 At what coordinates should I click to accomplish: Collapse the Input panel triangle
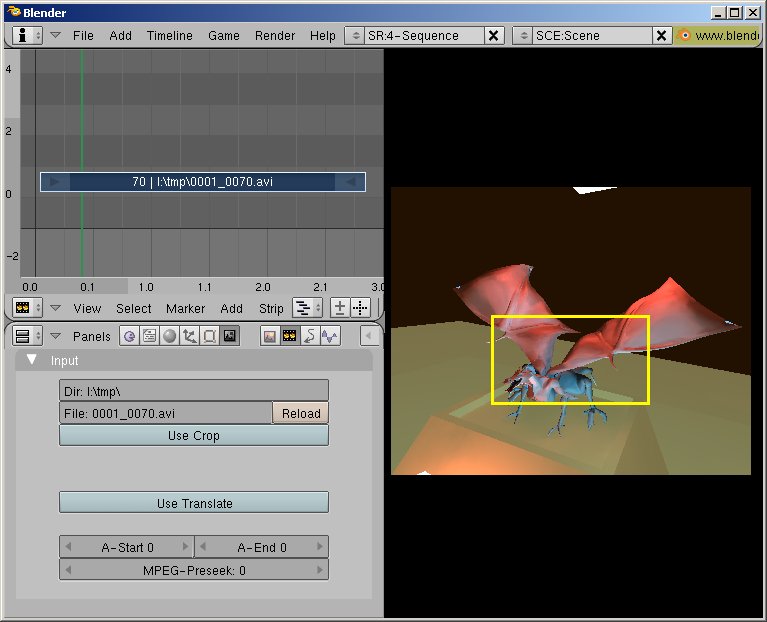(x=32, y=360)
